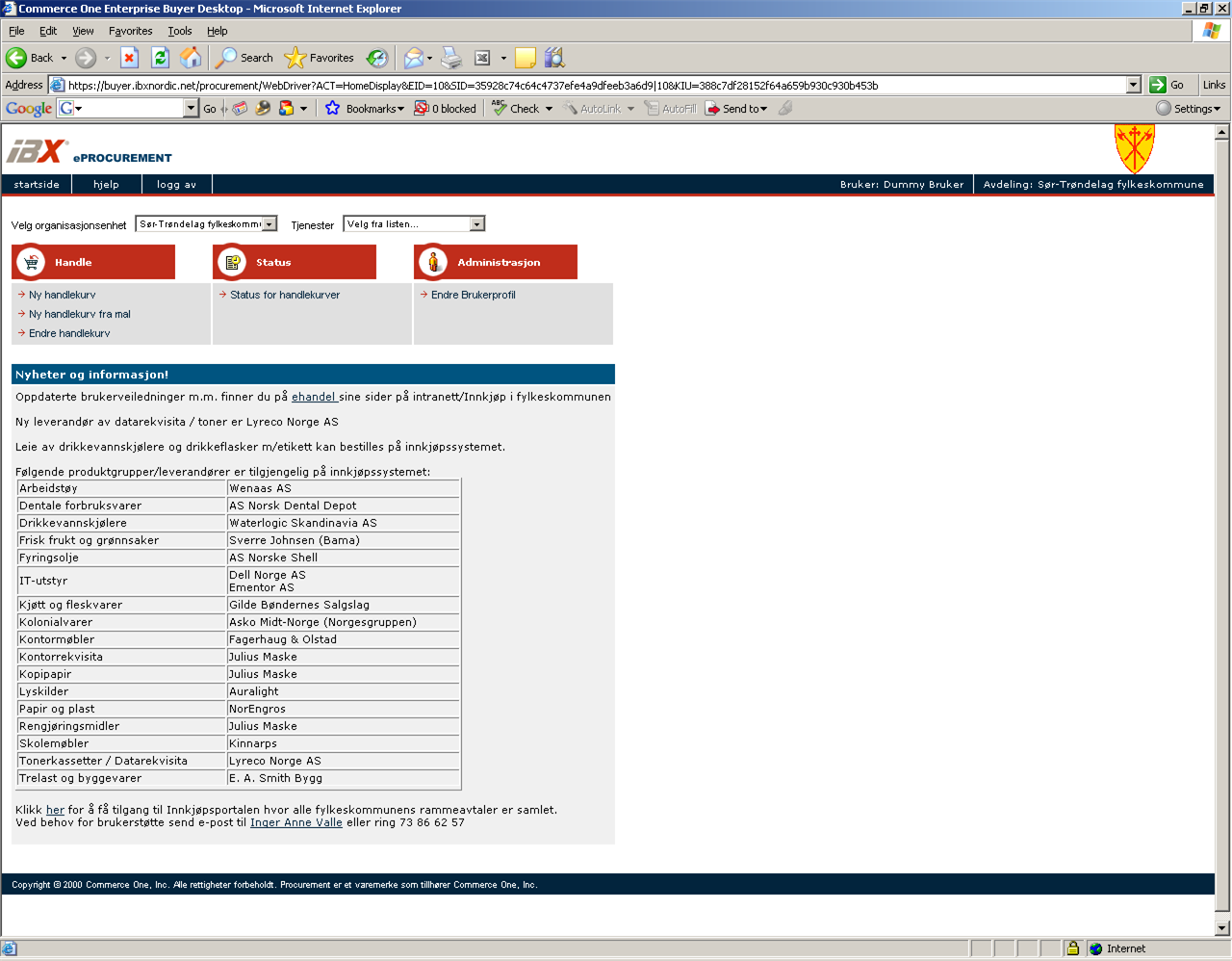Open the Favorites menu
The width and height of the screenshot is (1232, 961).
pos(131,31)
